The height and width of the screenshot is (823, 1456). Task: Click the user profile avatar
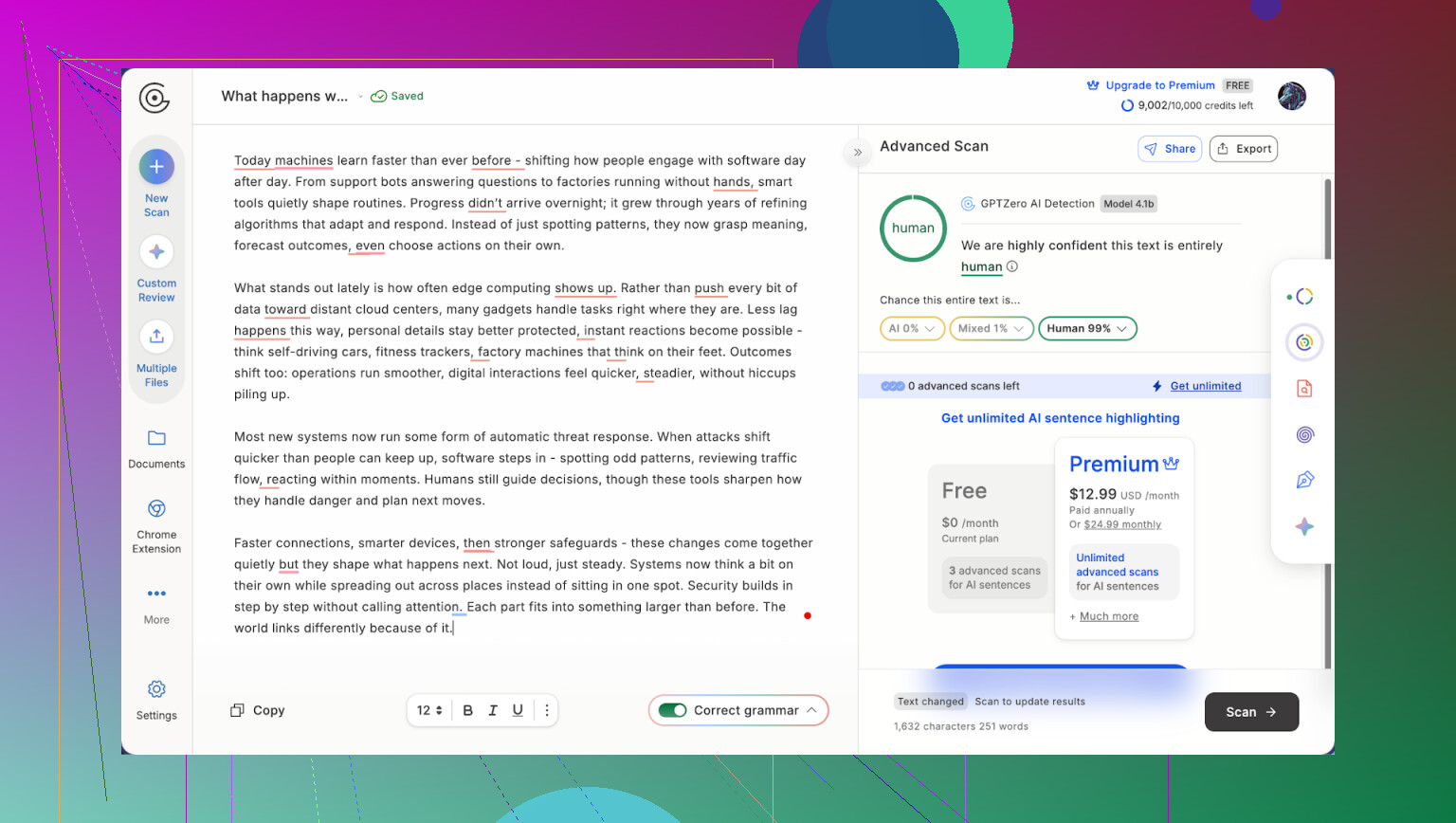click(1291, 96)
